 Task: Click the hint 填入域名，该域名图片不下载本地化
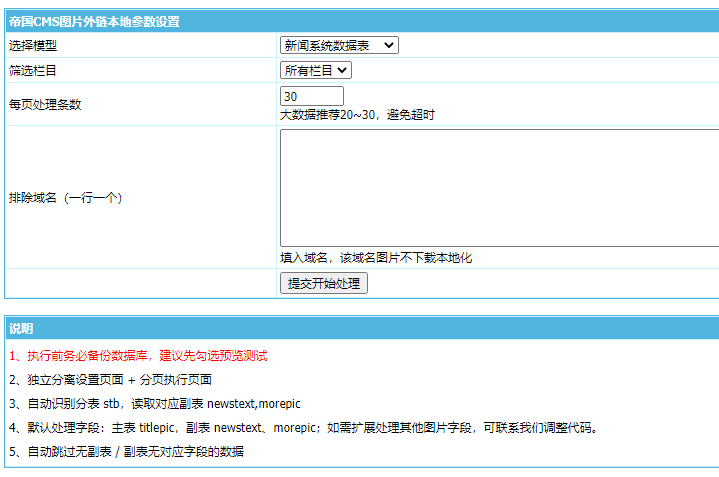[376, 258]
